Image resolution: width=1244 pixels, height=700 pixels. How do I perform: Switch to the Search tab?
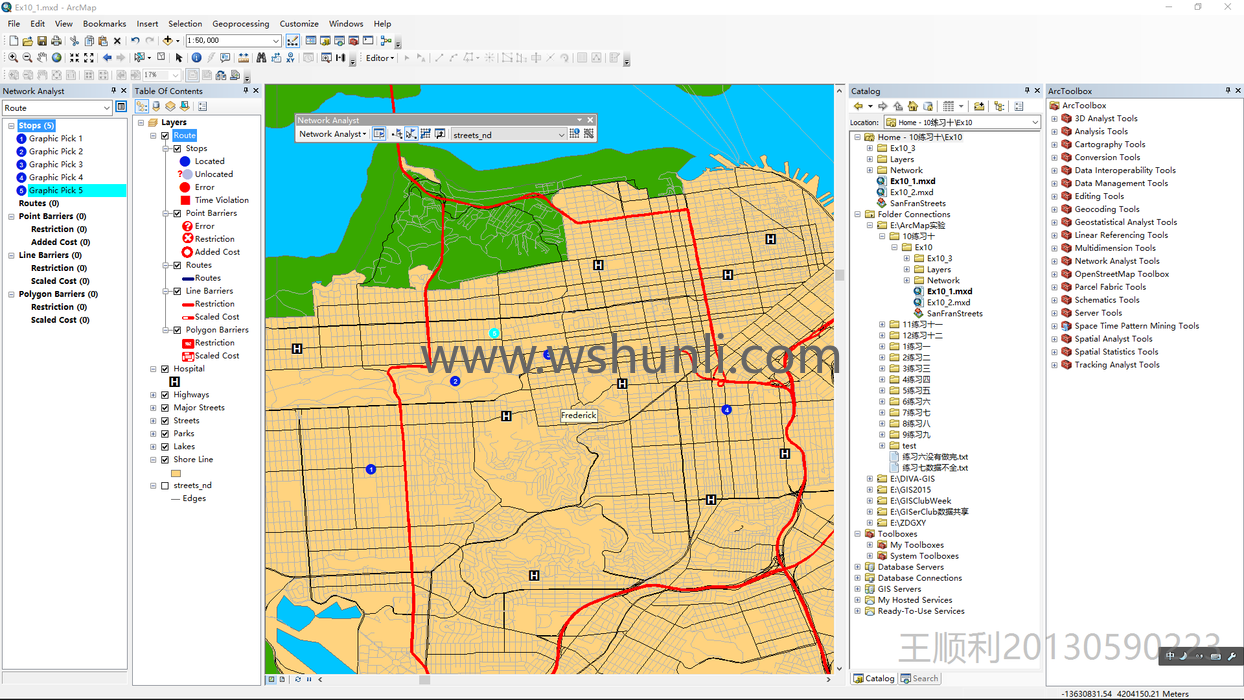[x=919, y=678]
